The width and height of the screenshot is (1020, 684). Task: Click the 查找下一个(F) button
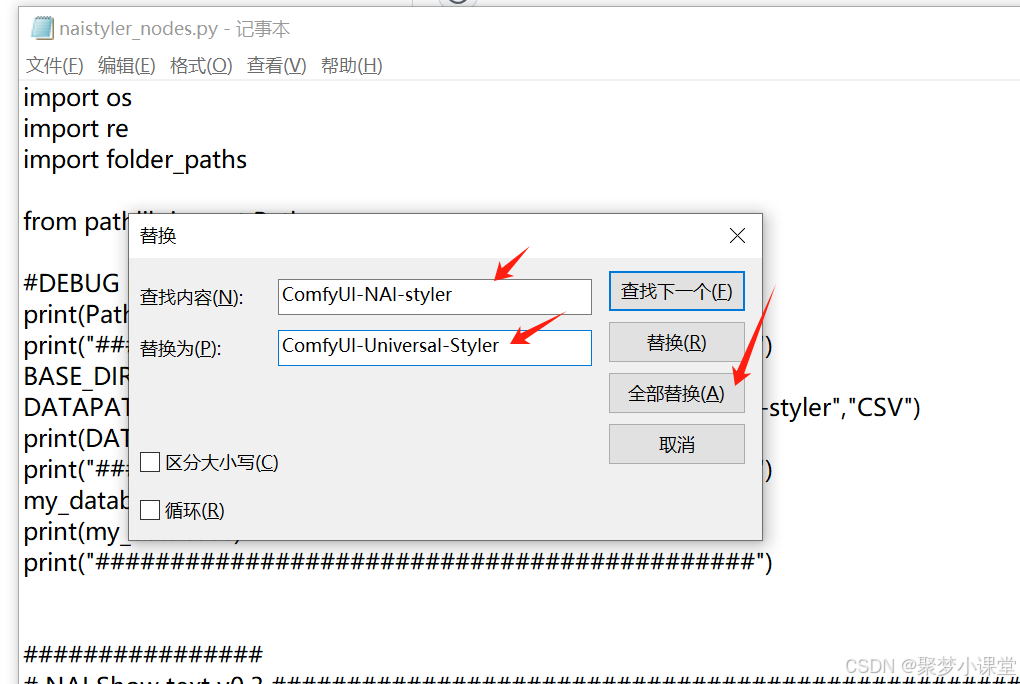click(677, 291)
